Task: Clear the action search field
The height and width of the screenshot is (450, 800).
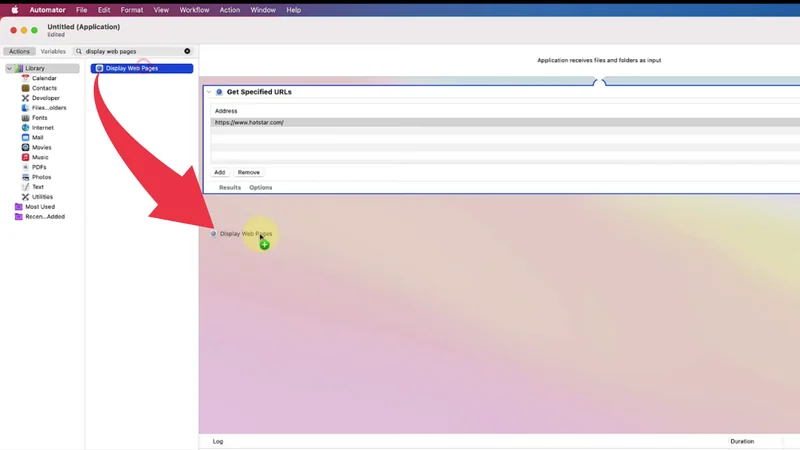Action: [187, 51]
